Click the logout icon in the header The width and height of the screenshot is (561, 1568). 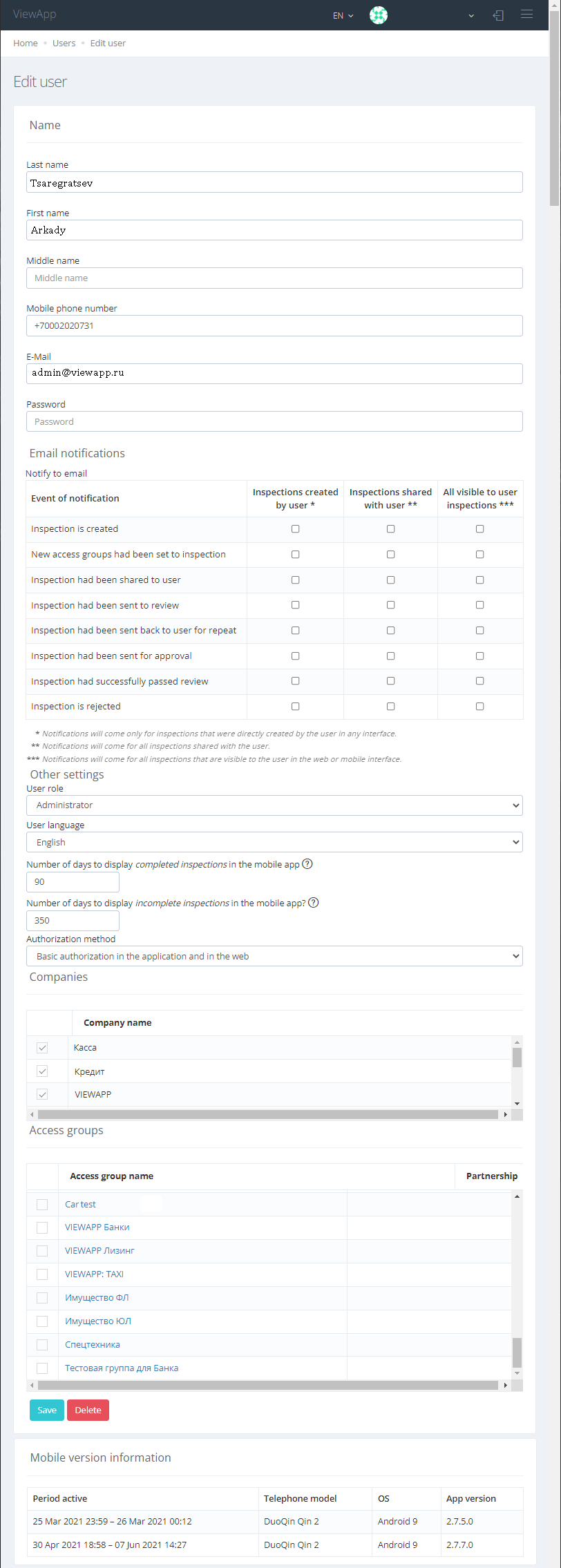point(498,15)
